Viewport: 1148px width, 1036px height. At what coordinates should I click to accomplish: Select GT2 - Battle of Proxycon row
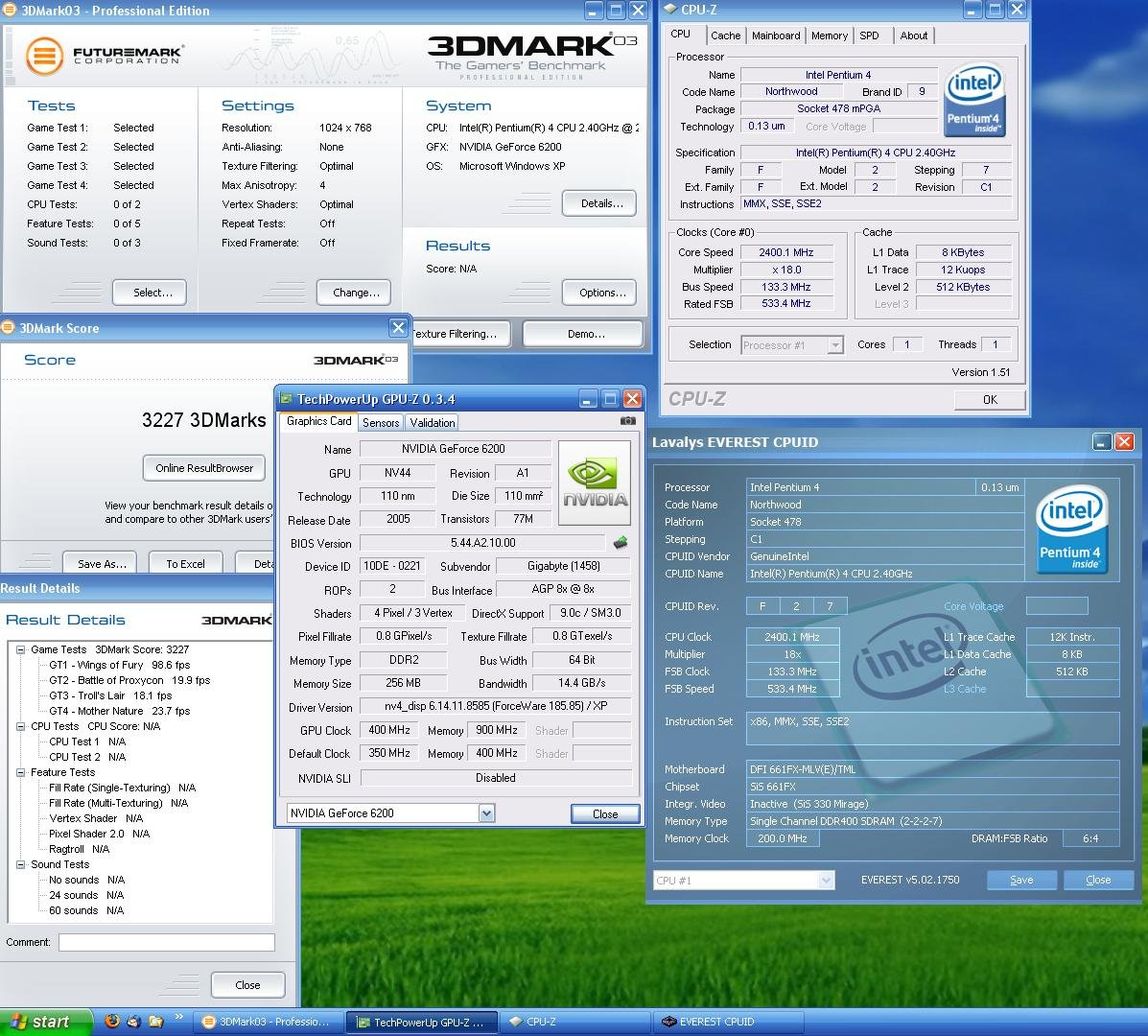(129, 680)
